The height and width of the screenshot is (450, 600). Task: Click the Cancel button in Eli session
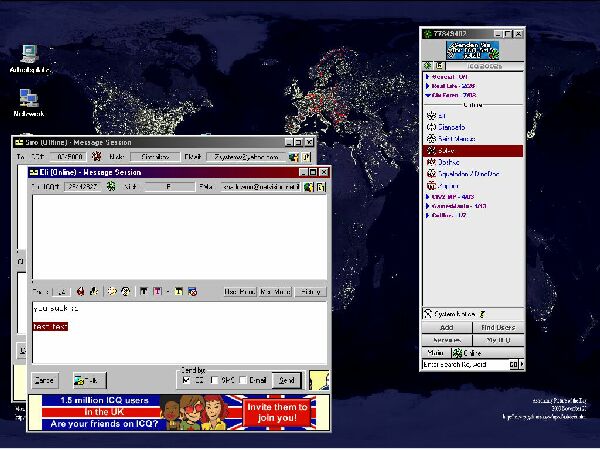(44, 380)
